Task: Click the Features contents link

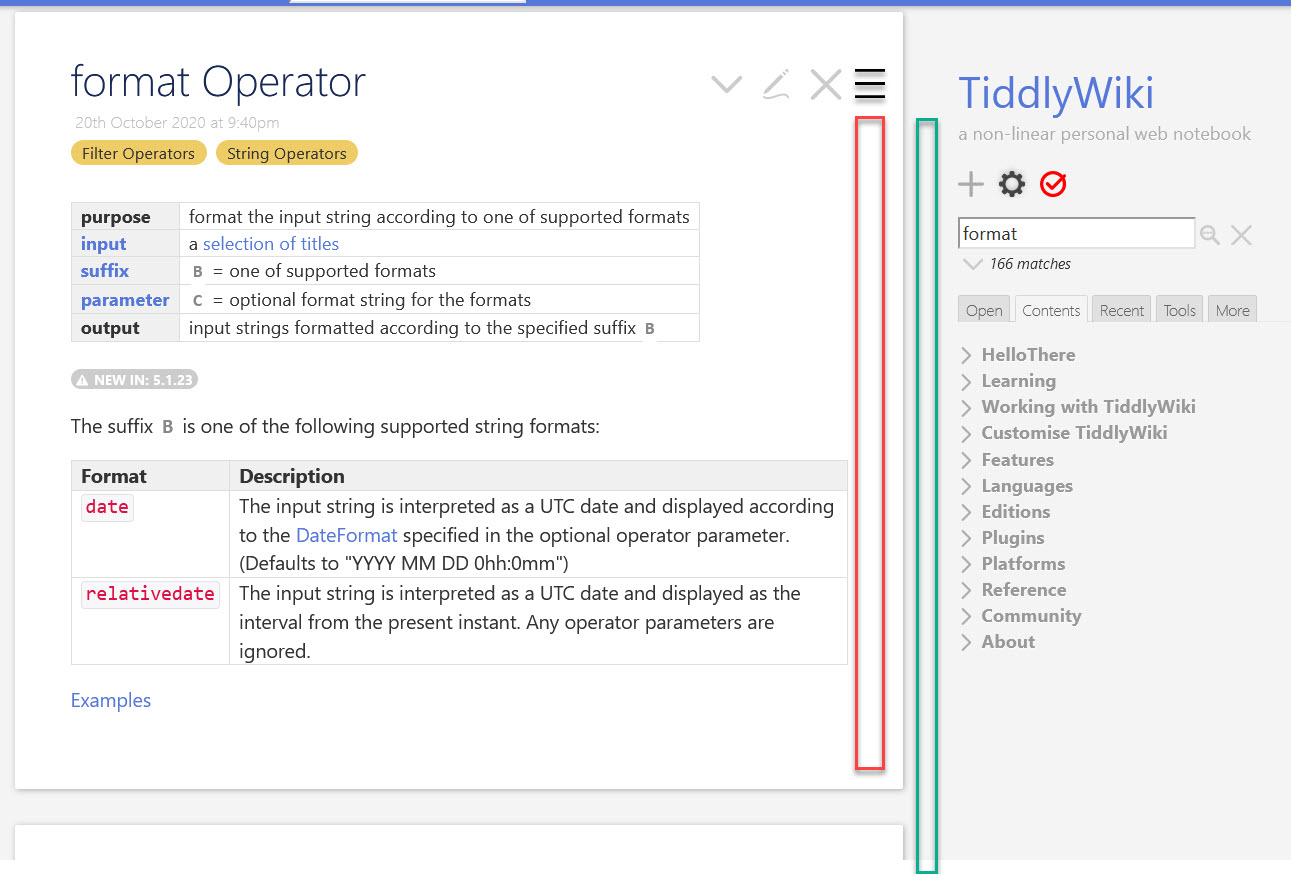Action: click(x=1017, y=460)
